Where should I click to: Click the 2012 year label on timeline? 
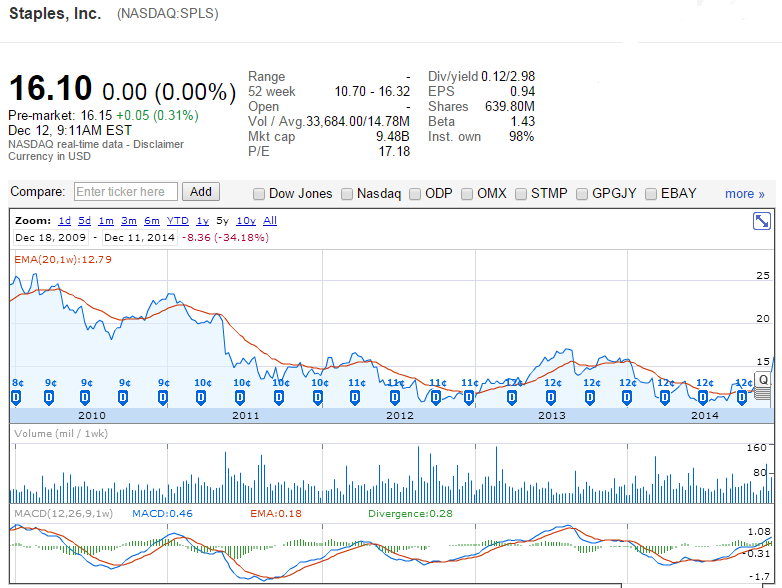pos(399,415)
